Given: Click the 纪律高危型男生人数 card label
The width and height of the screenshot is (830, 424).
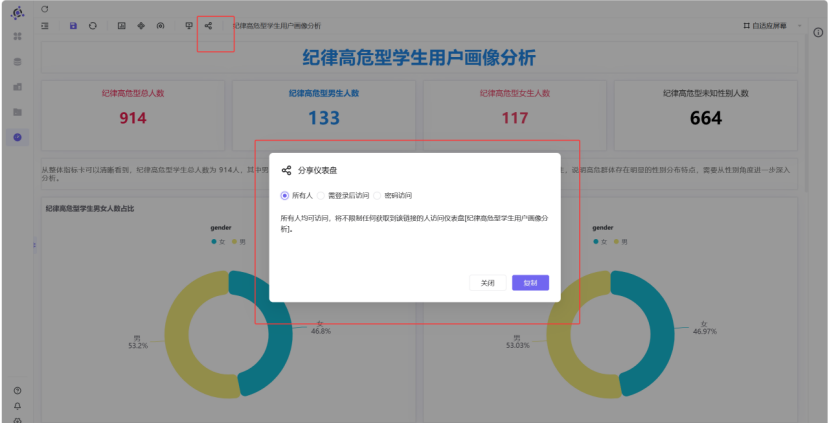Looking at the screenshot, I should tap(324, 93).
